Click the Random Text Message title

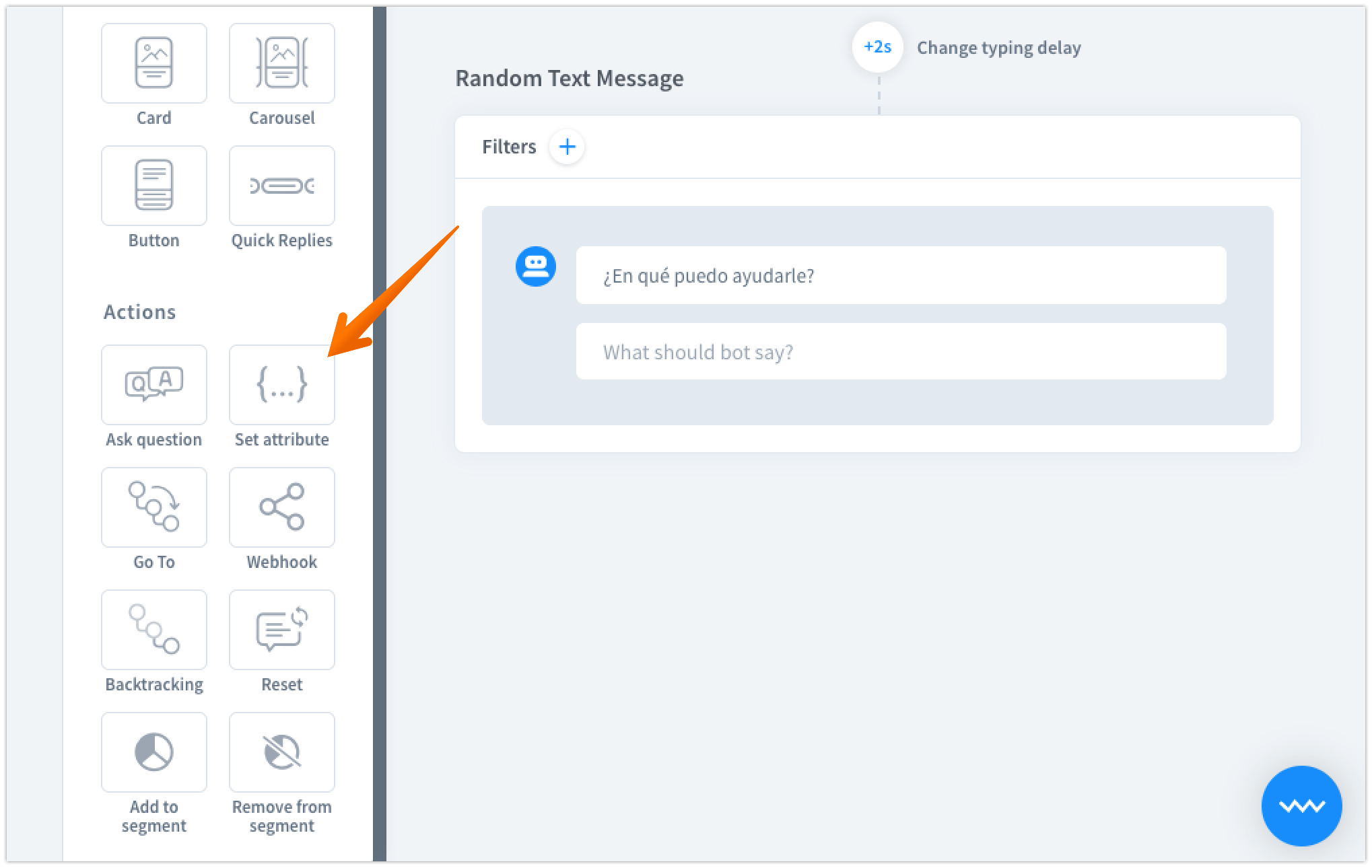pos(570,79)
